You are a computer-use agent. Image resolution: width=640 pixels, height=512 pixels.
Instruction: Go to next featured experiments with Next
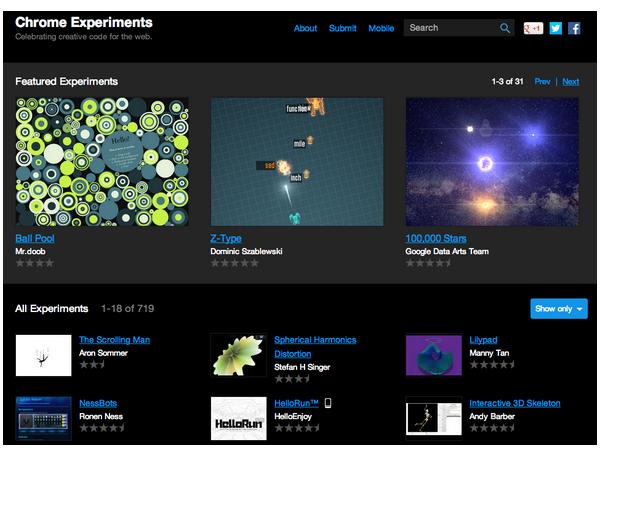[571, 82]
